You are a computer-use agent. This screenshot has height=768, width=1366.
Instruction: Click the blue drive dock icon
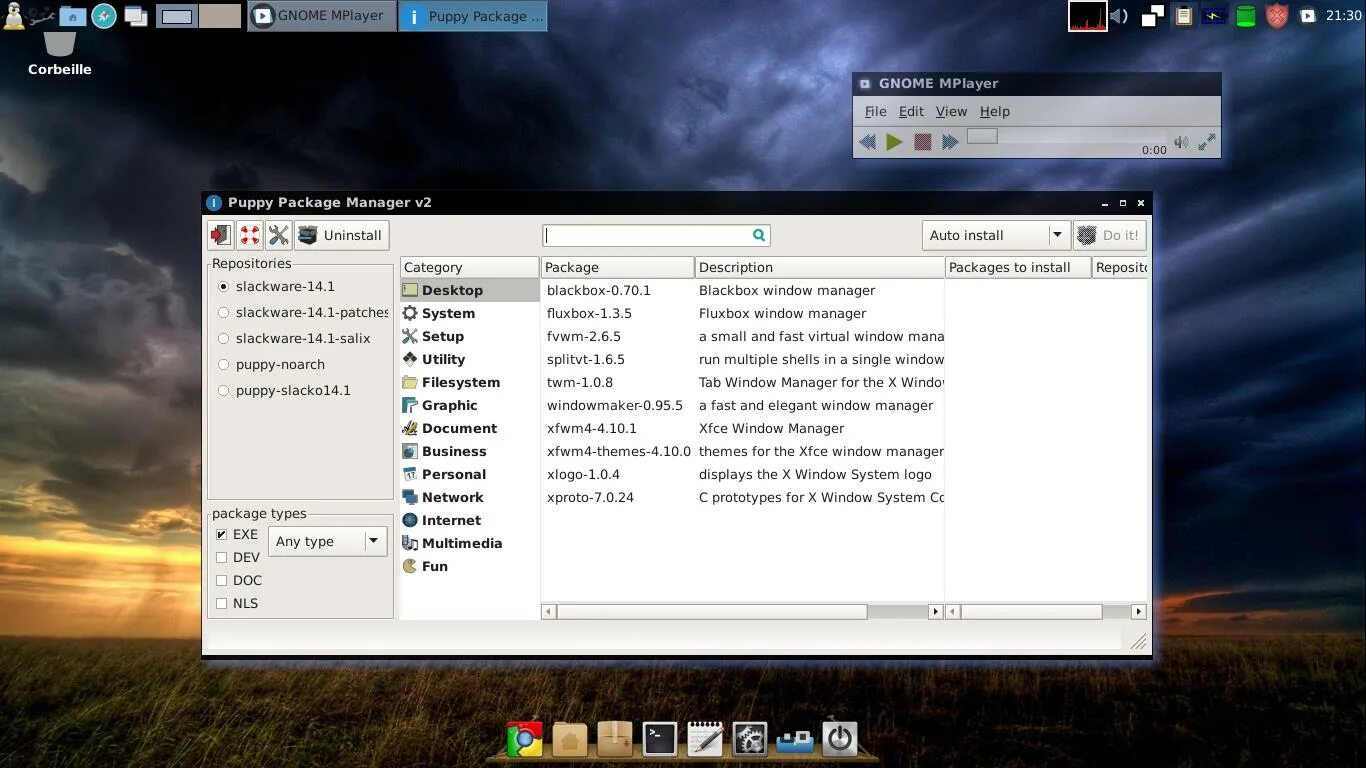point(795,741)
